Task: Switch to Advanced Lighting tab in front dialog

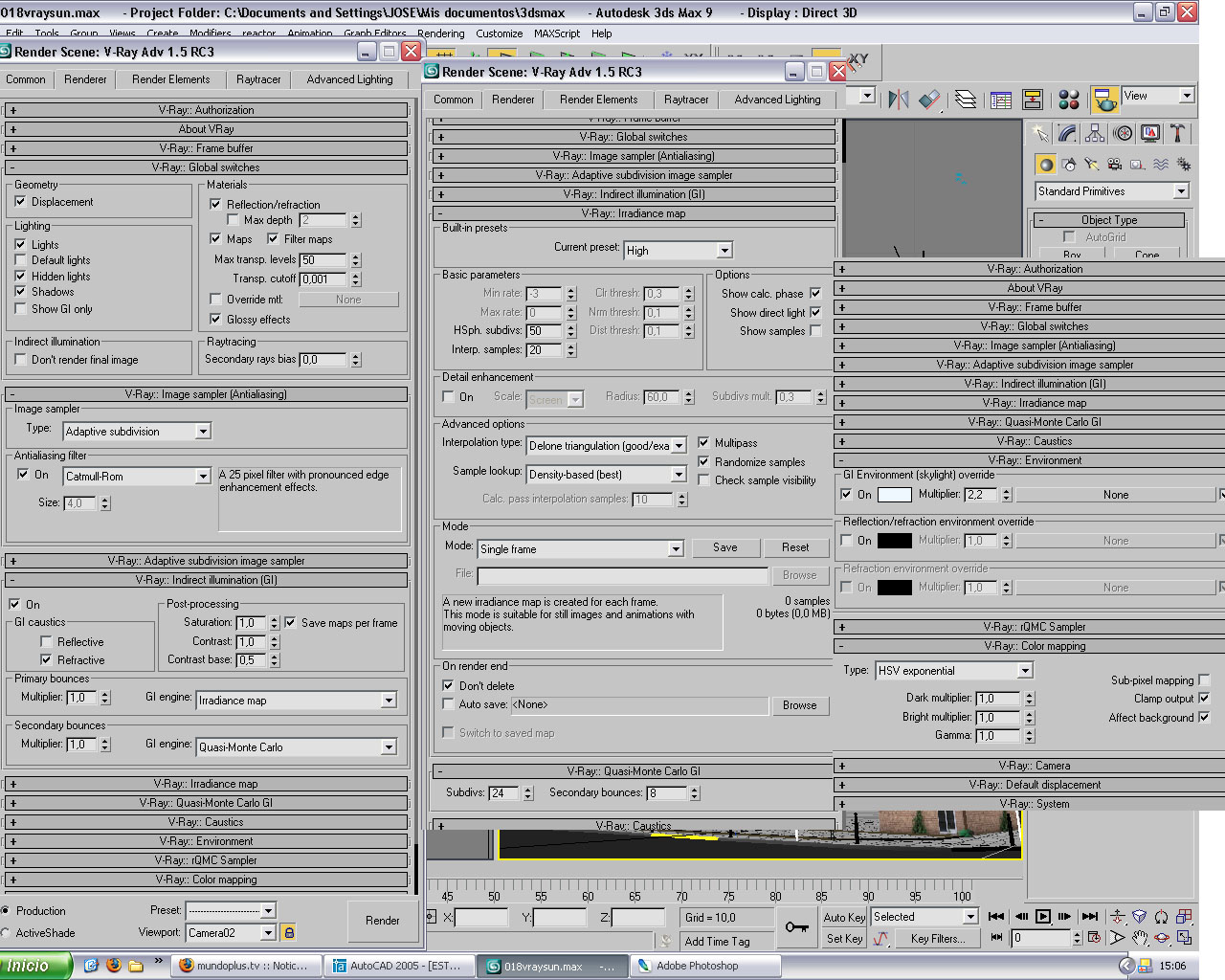Action: click(778, 100)
